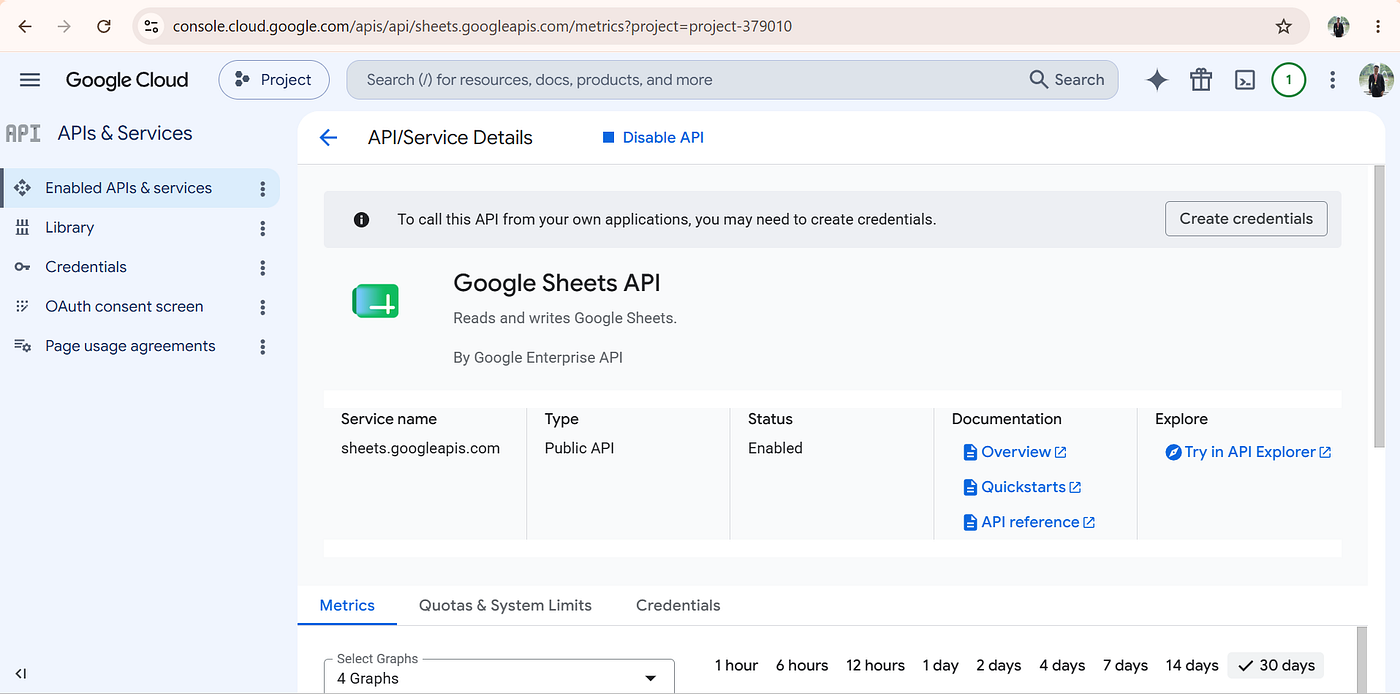Select the 7 days time range
Image resolution: width=1400 pixels, height=694 pixels.
click(1125, 665)
